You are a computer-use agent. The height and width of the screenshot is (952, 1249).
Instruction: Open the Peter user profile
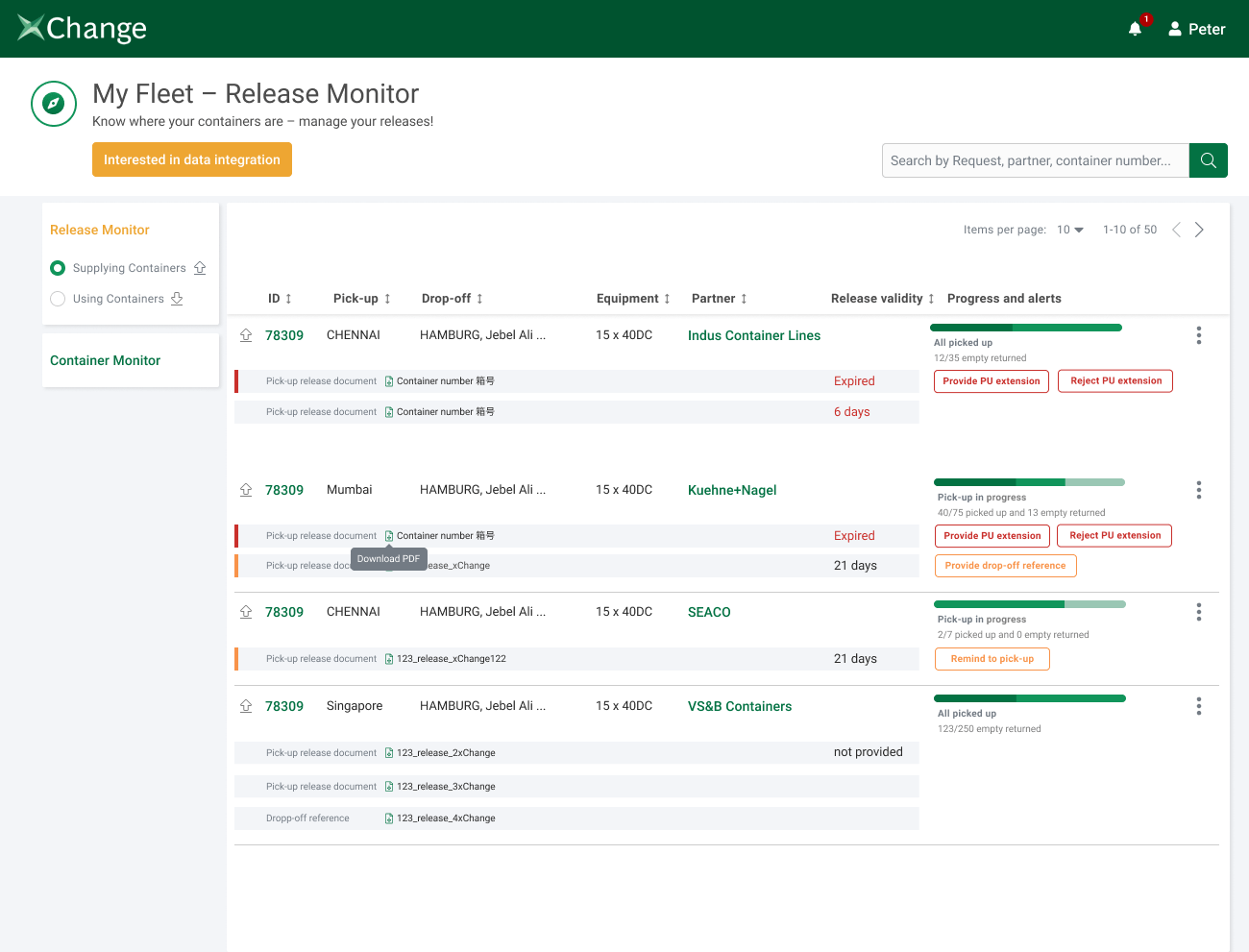pyautogui.click(x=1196, y=29)
